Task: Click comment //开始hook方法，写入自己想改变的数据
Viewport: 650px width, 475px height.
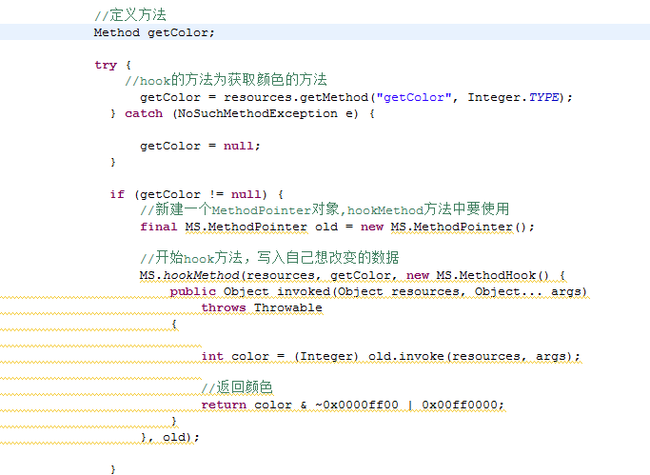Action: (269, 257)
